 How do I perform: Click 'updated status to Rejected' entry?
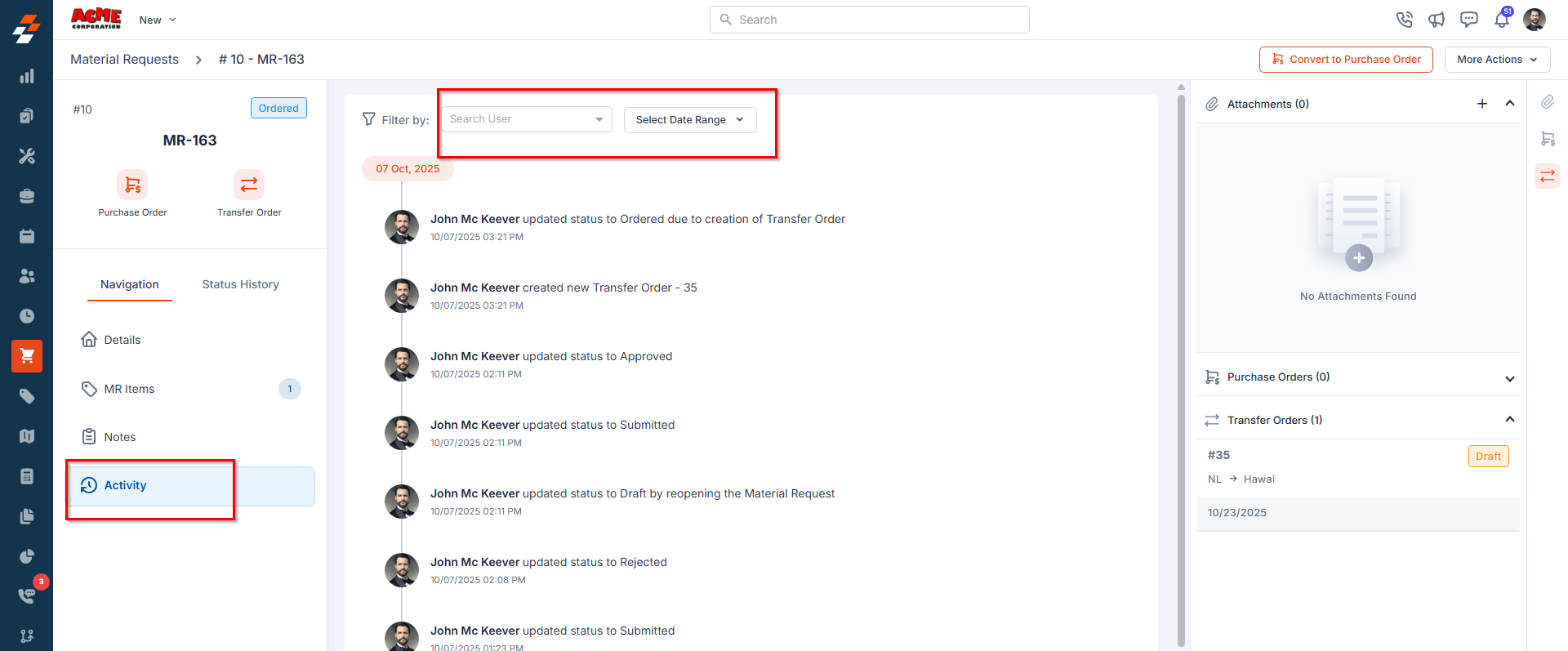[x=549, y=562]
